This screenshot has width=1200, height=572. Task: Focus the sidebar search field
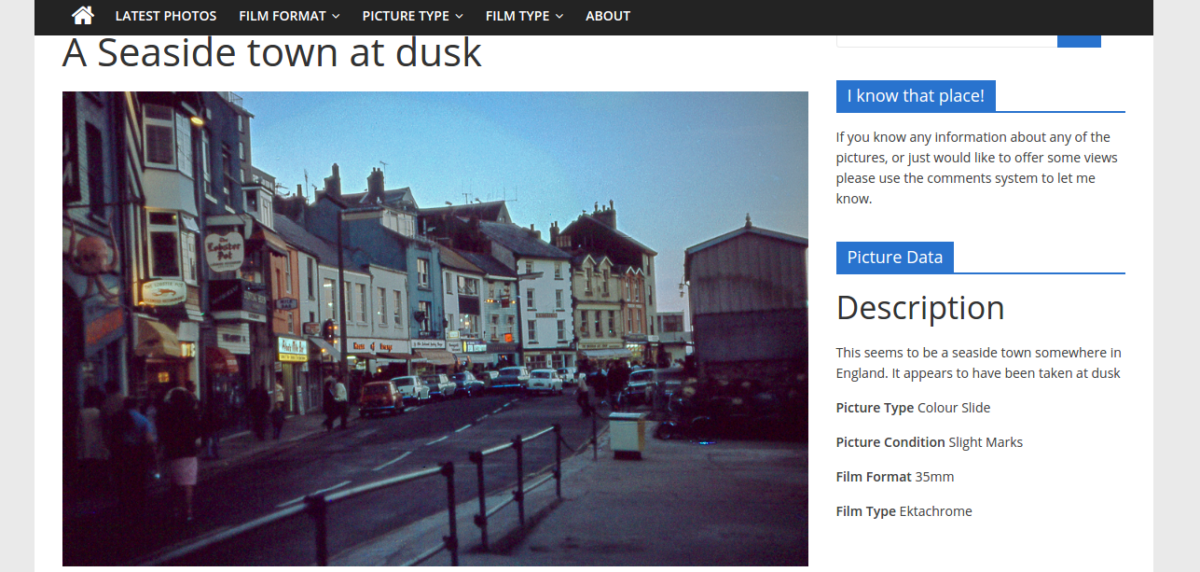click(947, 41)
